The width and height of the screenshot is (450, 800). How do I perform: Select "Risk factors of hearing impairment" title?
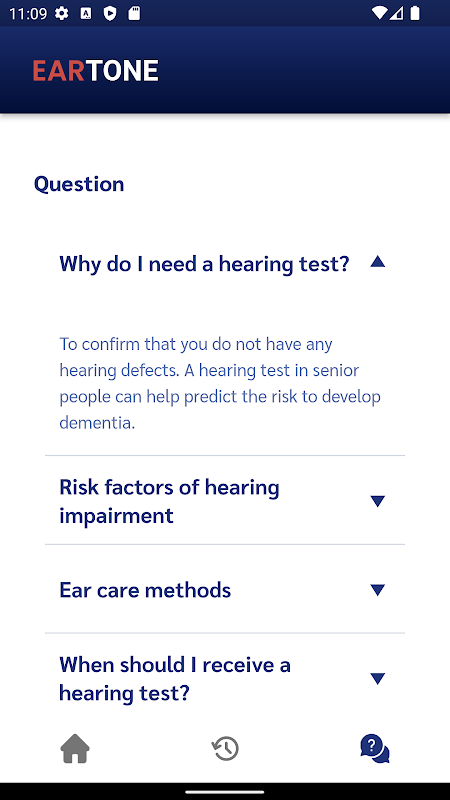coord(169,501)
